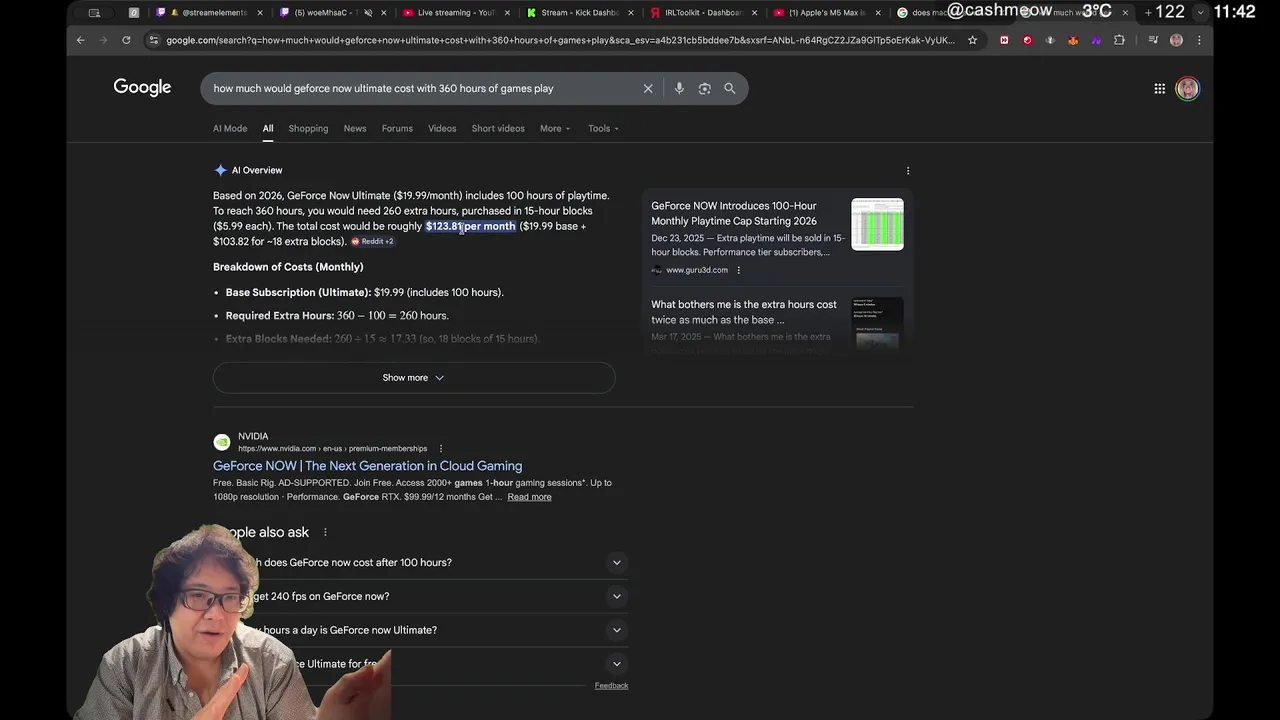The height and width of the screenshot is (720, 1280).
Task: Switch to AI Mode tab
Action: click(230, 128)
